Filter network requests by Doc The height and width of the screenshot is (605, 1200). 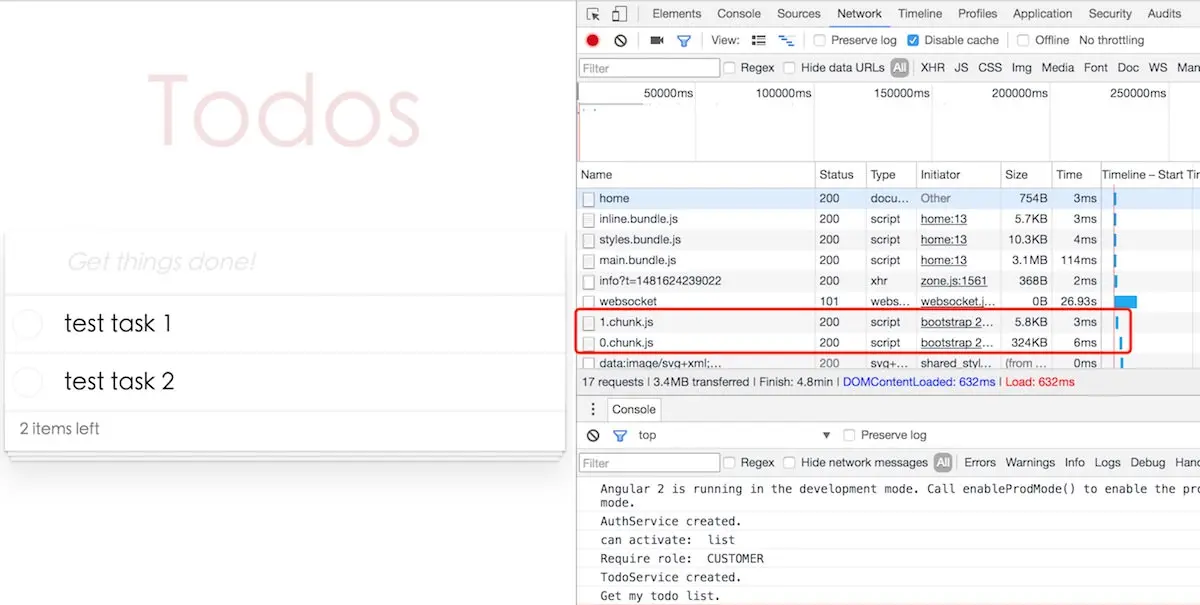coord(1128,68)
